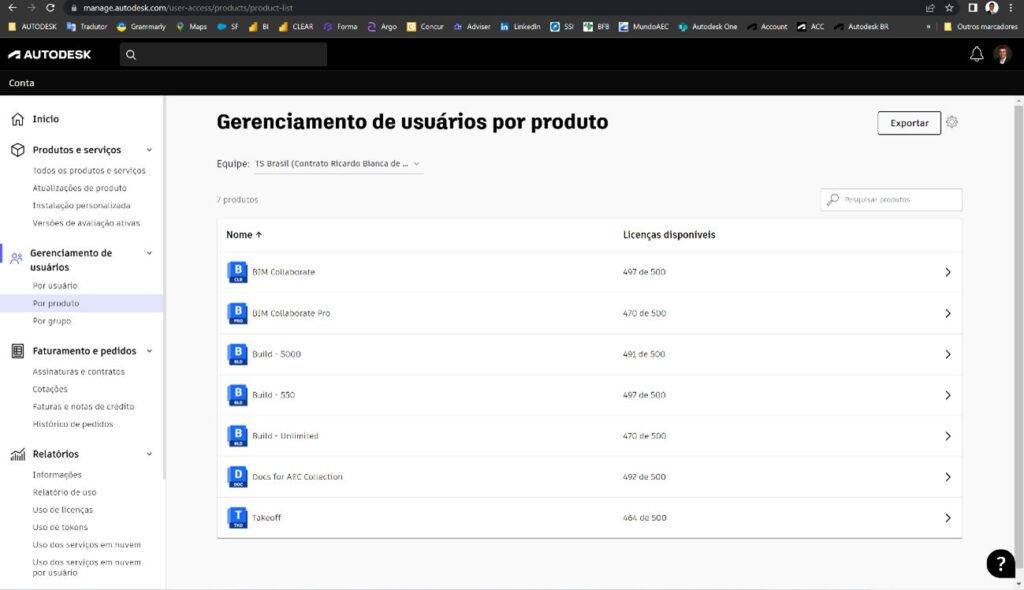Click the Autodesk logo
This screenshot has width=1024, height=590.
point(50,55)
